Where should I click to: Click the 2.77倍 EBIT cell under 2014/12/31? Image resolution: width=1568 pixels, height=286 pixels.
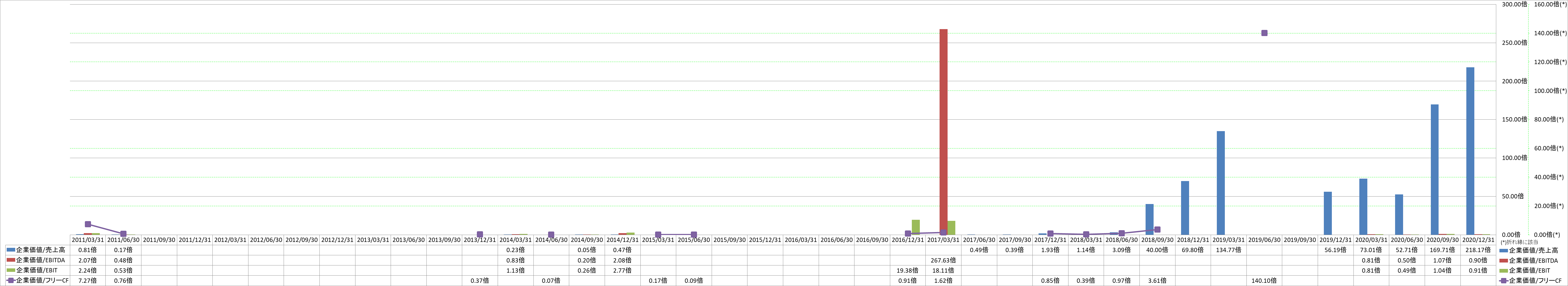click(623, 270)
